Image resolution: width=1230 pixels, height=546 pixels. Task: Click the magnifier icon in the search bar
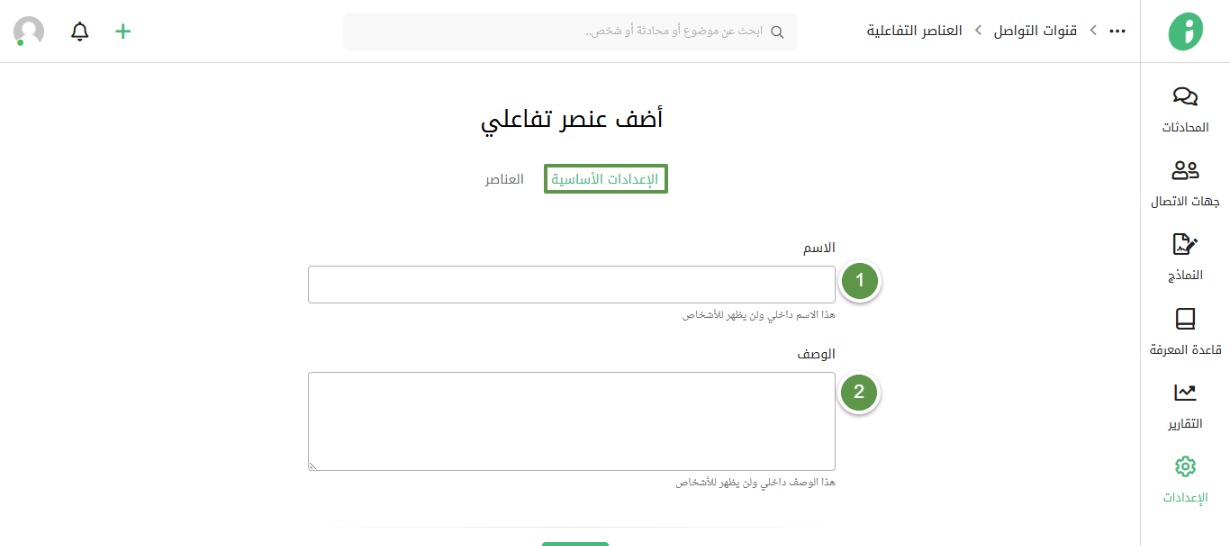[777, 32]
